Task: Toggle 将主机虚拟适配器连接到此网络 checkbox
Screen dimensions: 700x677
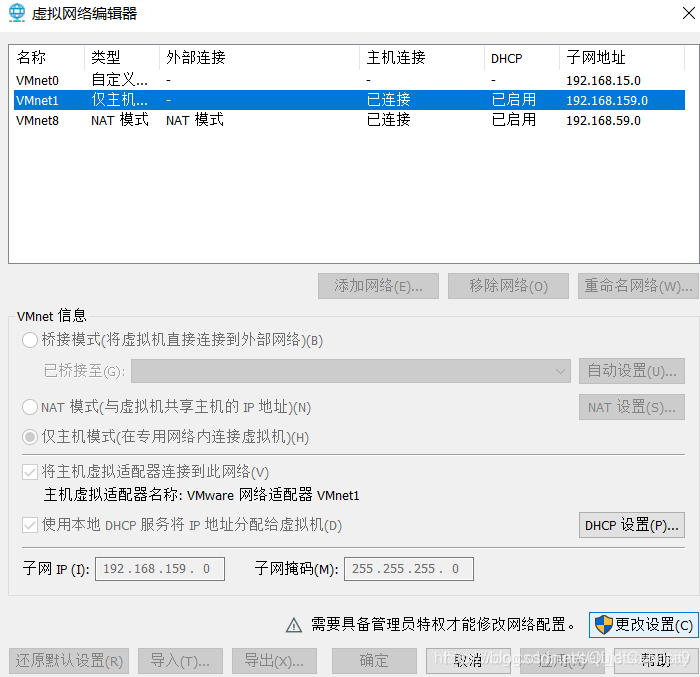Action: [30, 472]
